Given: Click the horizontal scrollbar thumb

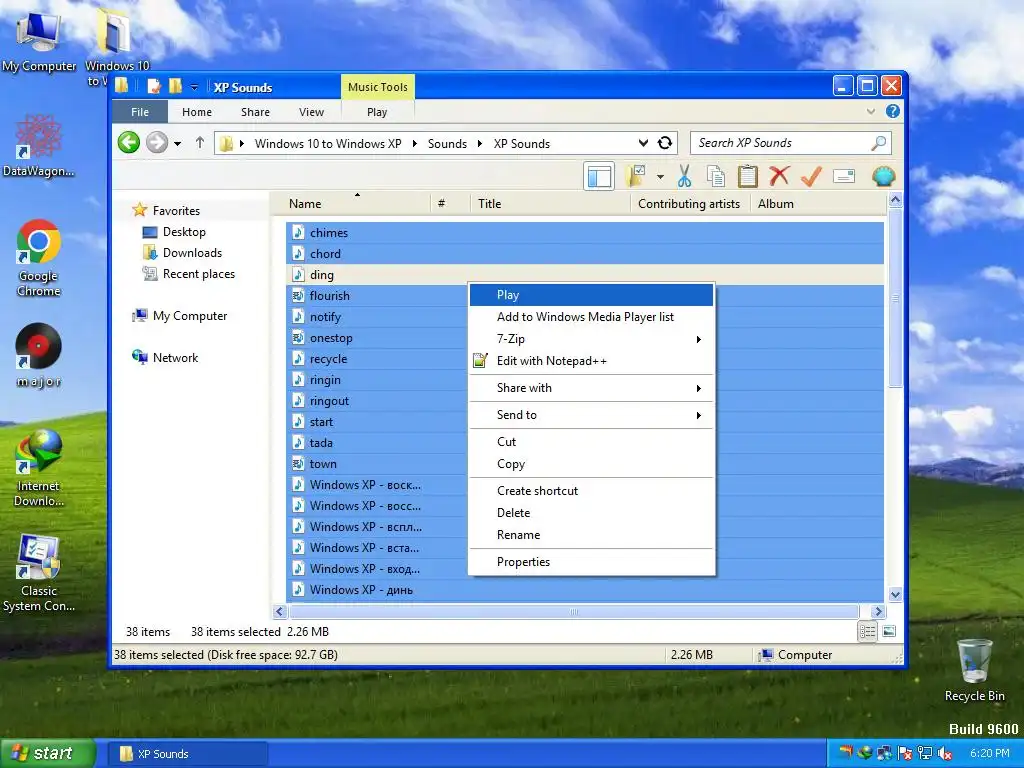Looking at the screenshot, I should 574,612.
